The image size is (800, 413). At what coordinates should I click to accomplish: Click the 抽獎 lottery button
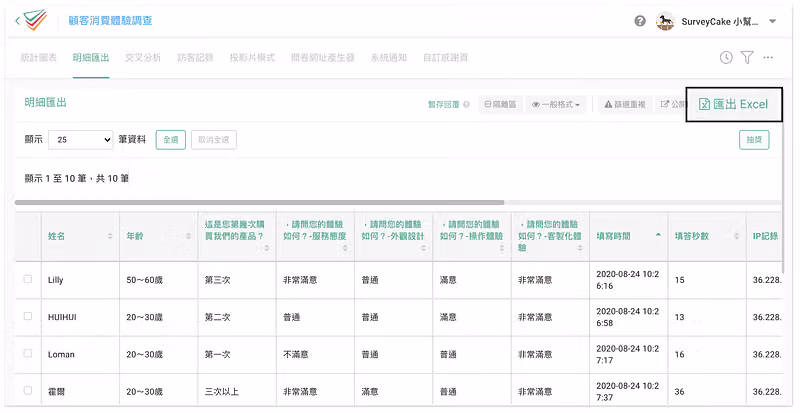[754, 139]
